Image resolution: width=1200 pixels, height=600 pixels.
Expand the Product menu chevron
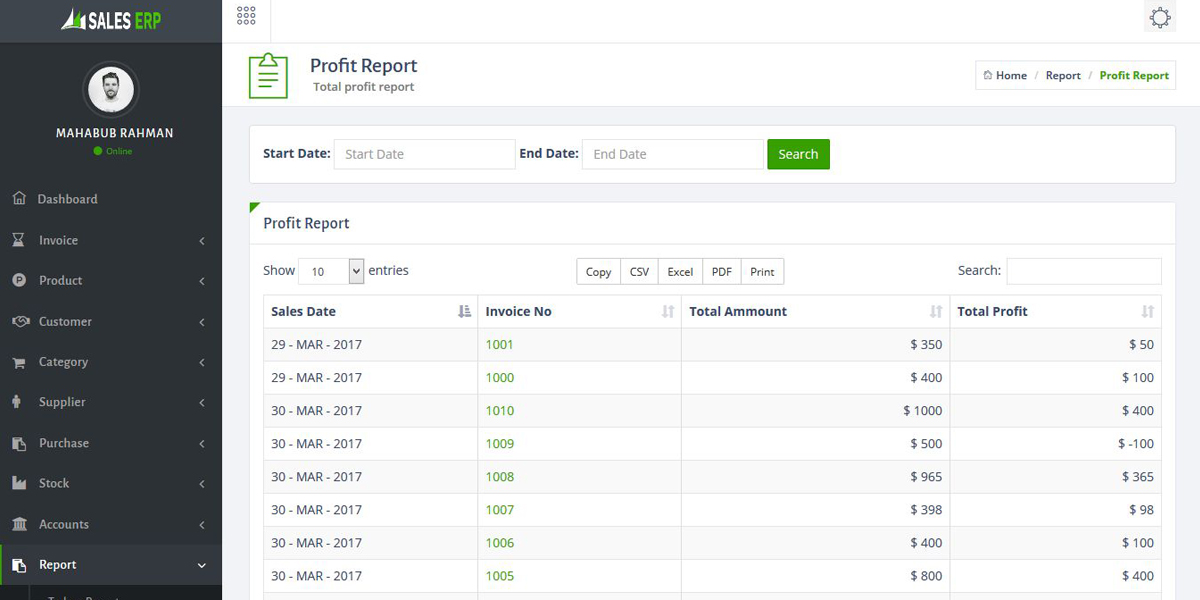202,281
